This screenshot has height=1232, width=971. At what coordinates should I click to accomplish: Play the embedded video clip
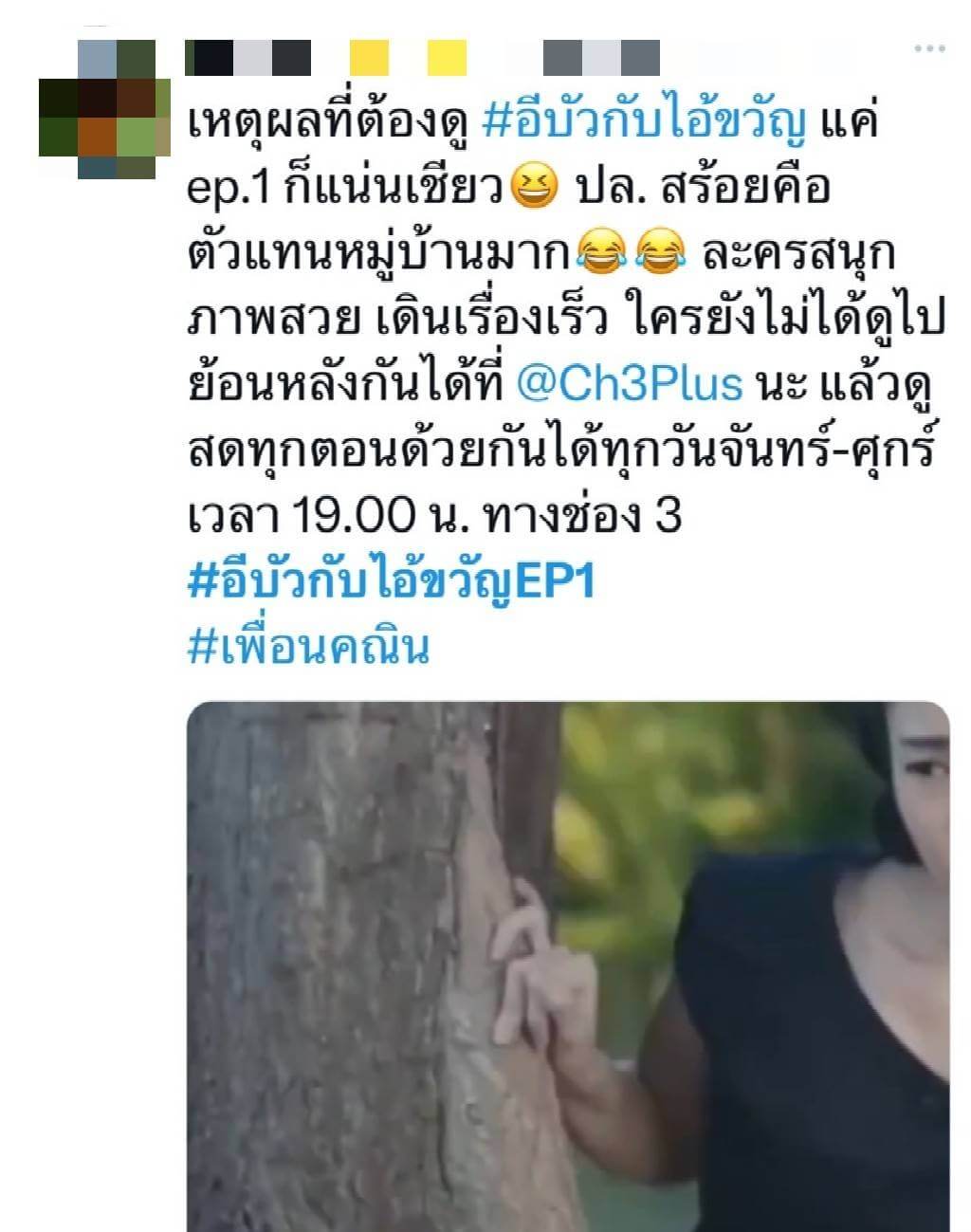568,966
